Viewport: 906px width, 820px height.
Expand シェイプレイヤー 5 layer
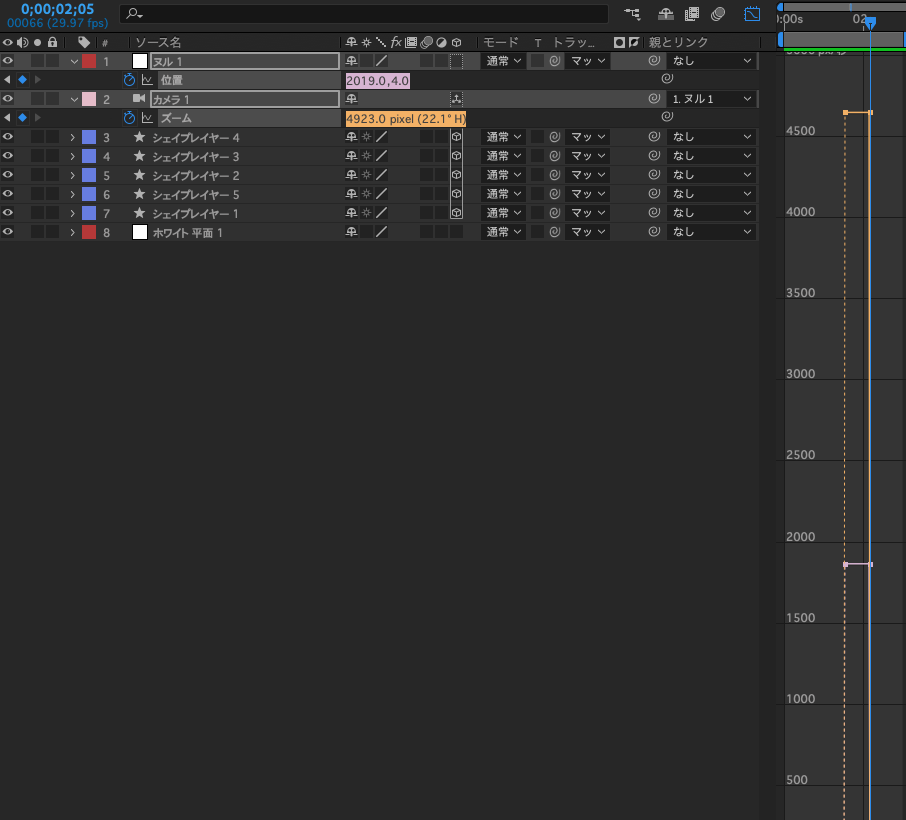72,194
